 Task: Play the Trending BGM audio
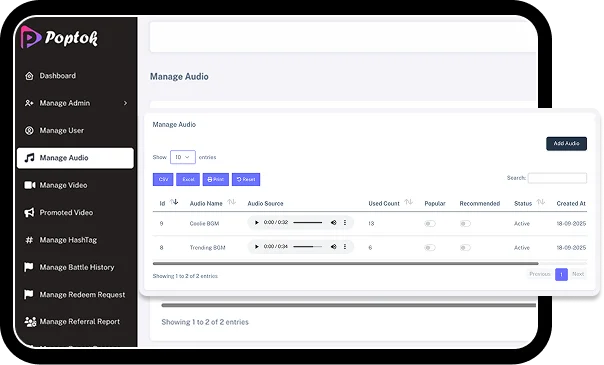pos(257,246)
